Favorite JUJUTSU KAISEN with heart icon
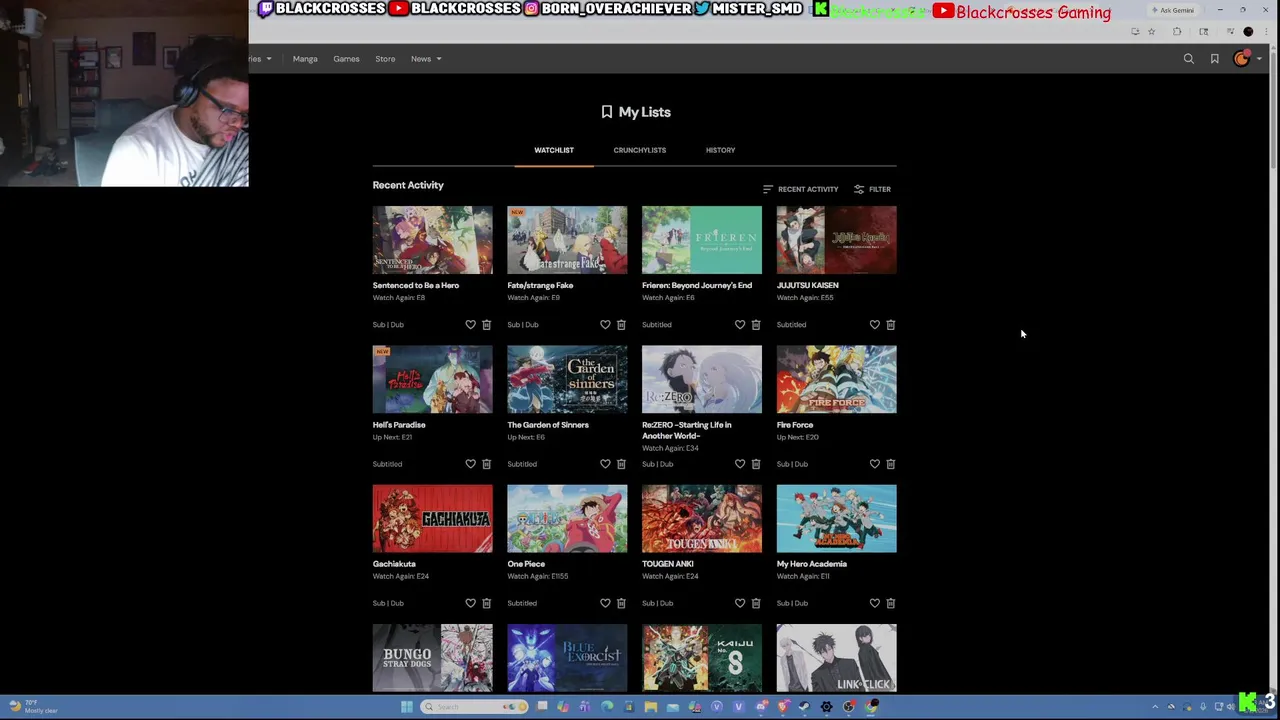Image resolution: width=1280 pixels, height=720 pixels. pos(874,325)
